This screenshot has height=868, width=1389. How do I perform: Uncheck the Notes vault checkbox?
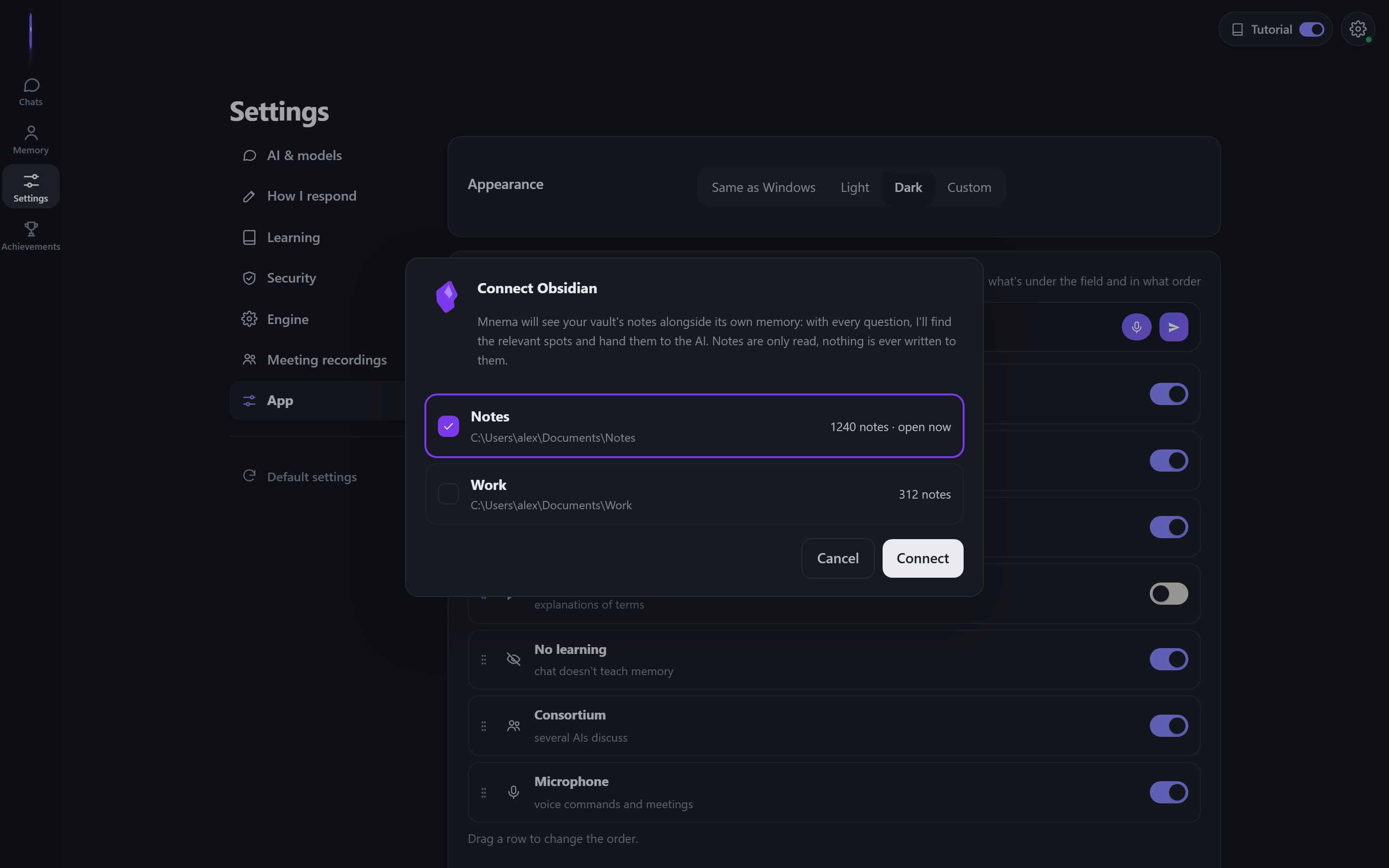(448, 426)
